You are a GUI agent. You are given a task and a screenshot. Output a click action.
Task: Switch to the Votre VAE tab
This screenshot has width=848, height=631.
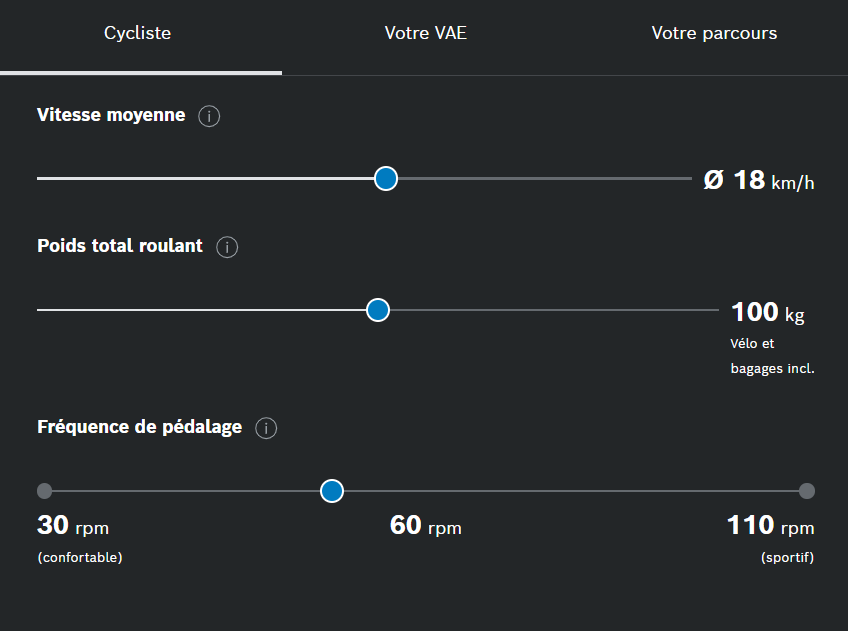pos(426,33)
